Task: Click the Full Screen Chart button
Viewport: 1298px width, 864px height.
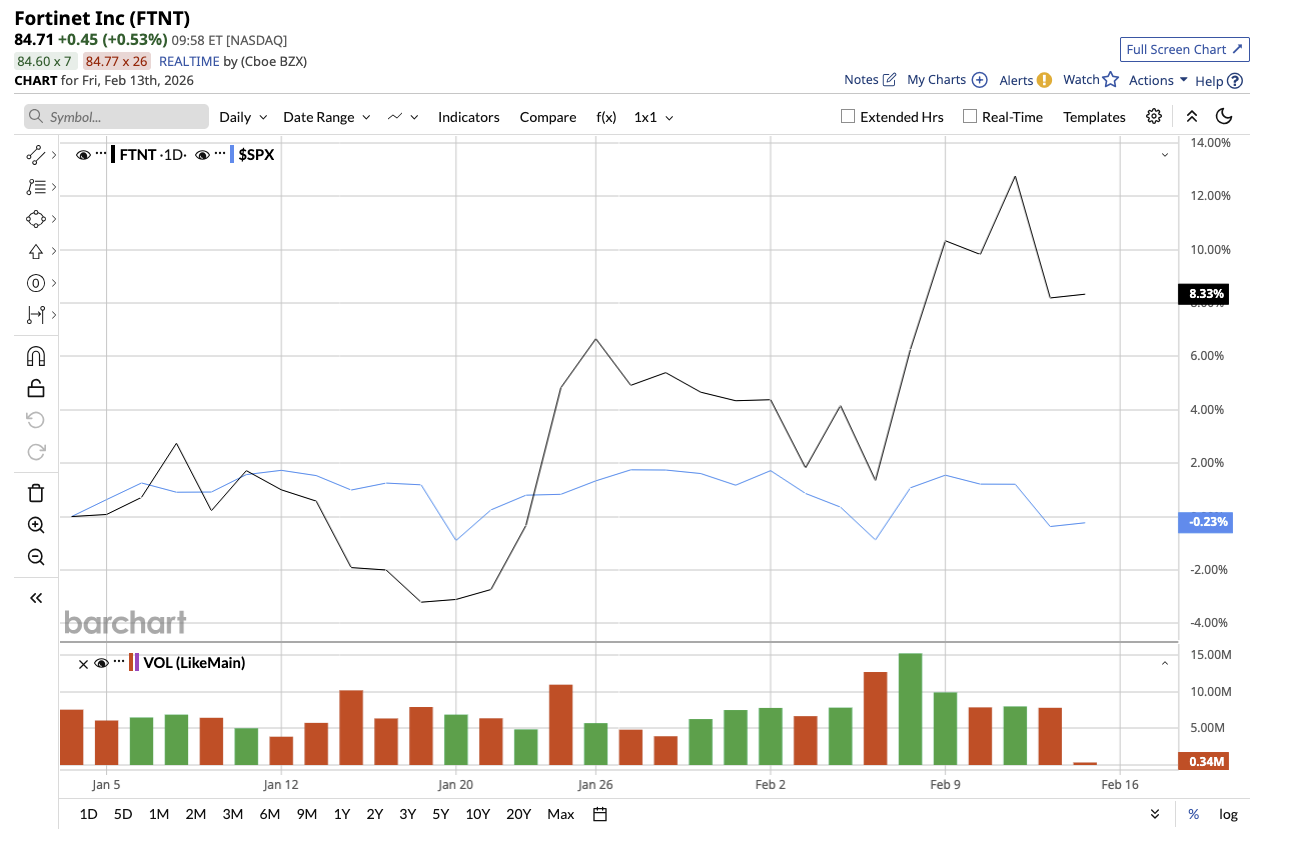Action: tap(1184, 49)
